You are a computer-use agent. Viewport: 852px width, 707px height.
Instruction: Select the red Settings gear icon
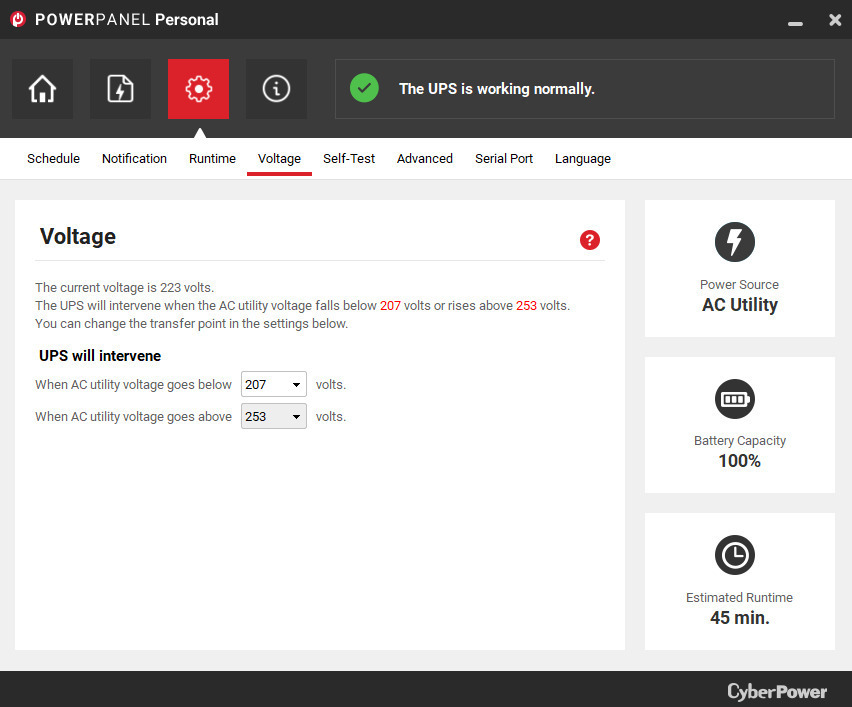pos(198,89)
